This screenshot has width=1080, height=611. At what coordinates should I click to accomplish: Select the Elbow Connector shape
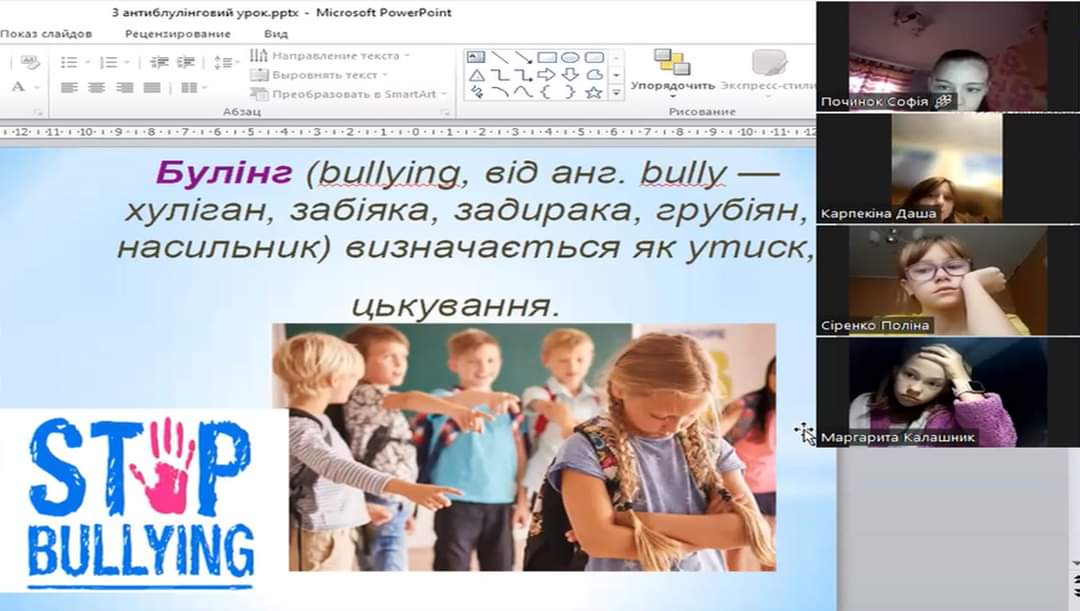[x=499, y=74]
